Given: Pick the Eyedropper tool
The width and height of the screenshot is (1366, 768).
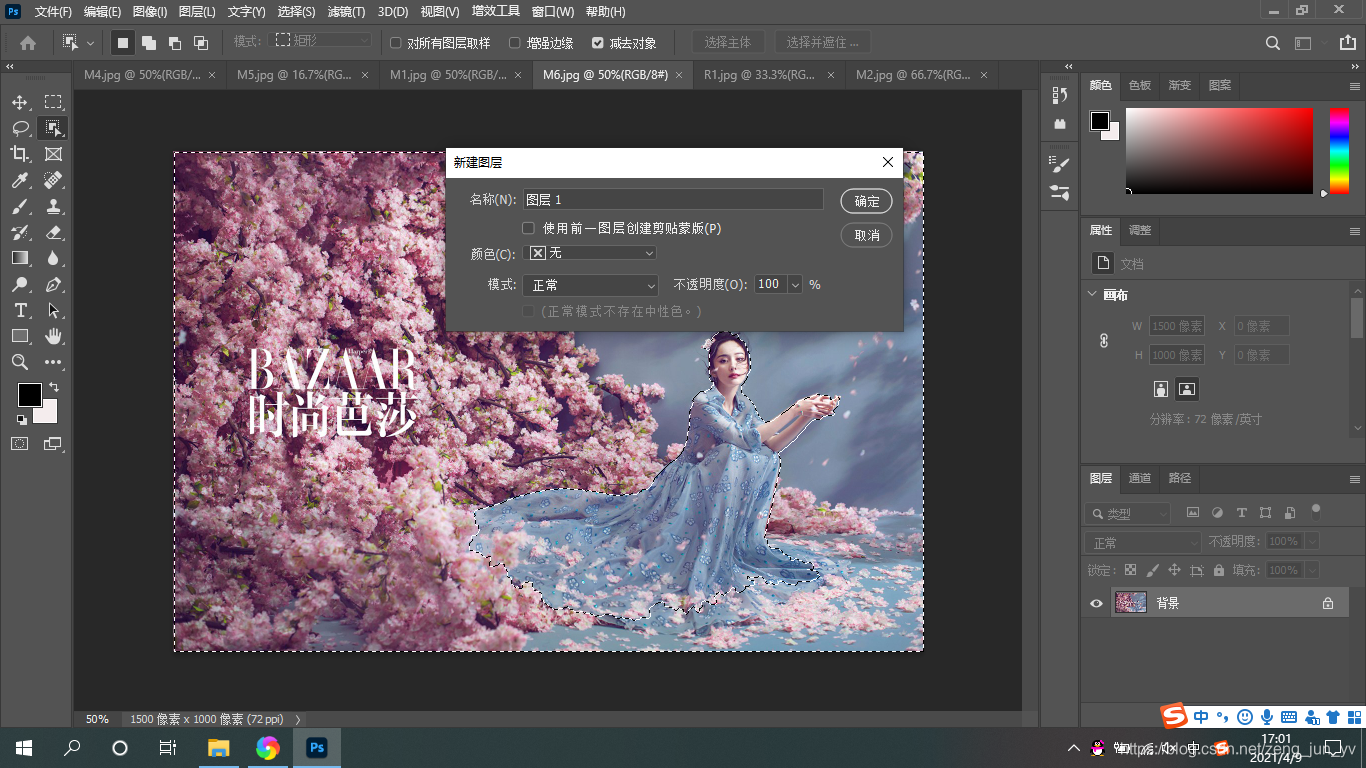Looking at the screenshot, I should 20,180.
